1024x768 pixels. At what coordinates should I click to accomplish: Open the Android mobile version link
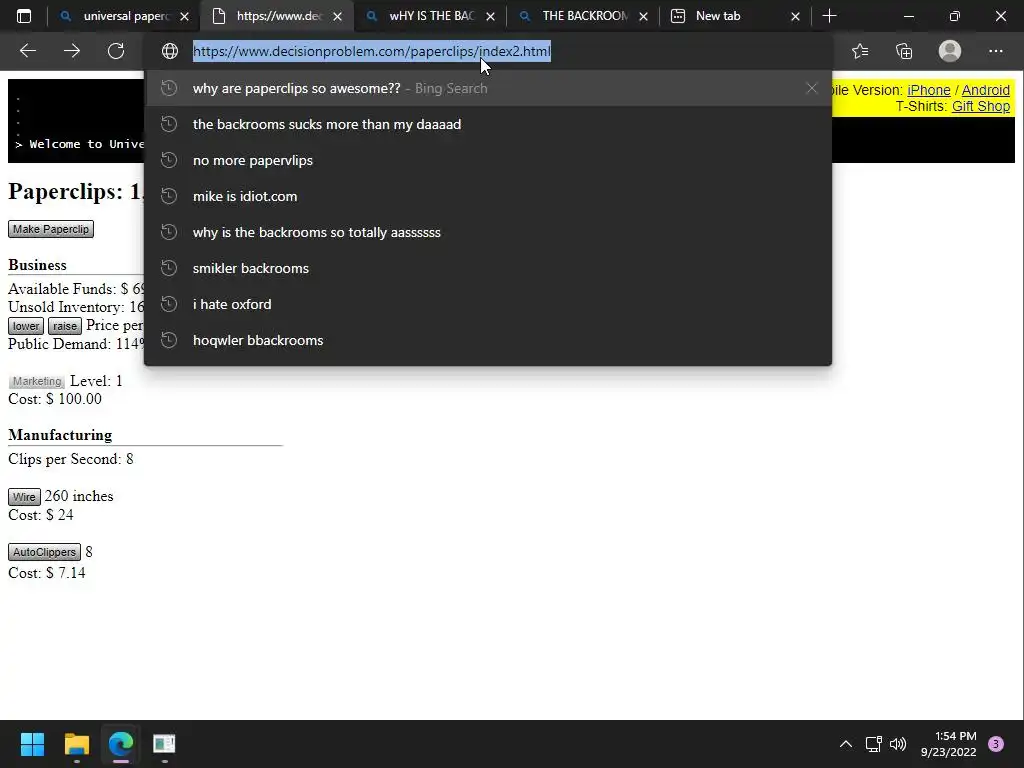(x=985, y=90)
